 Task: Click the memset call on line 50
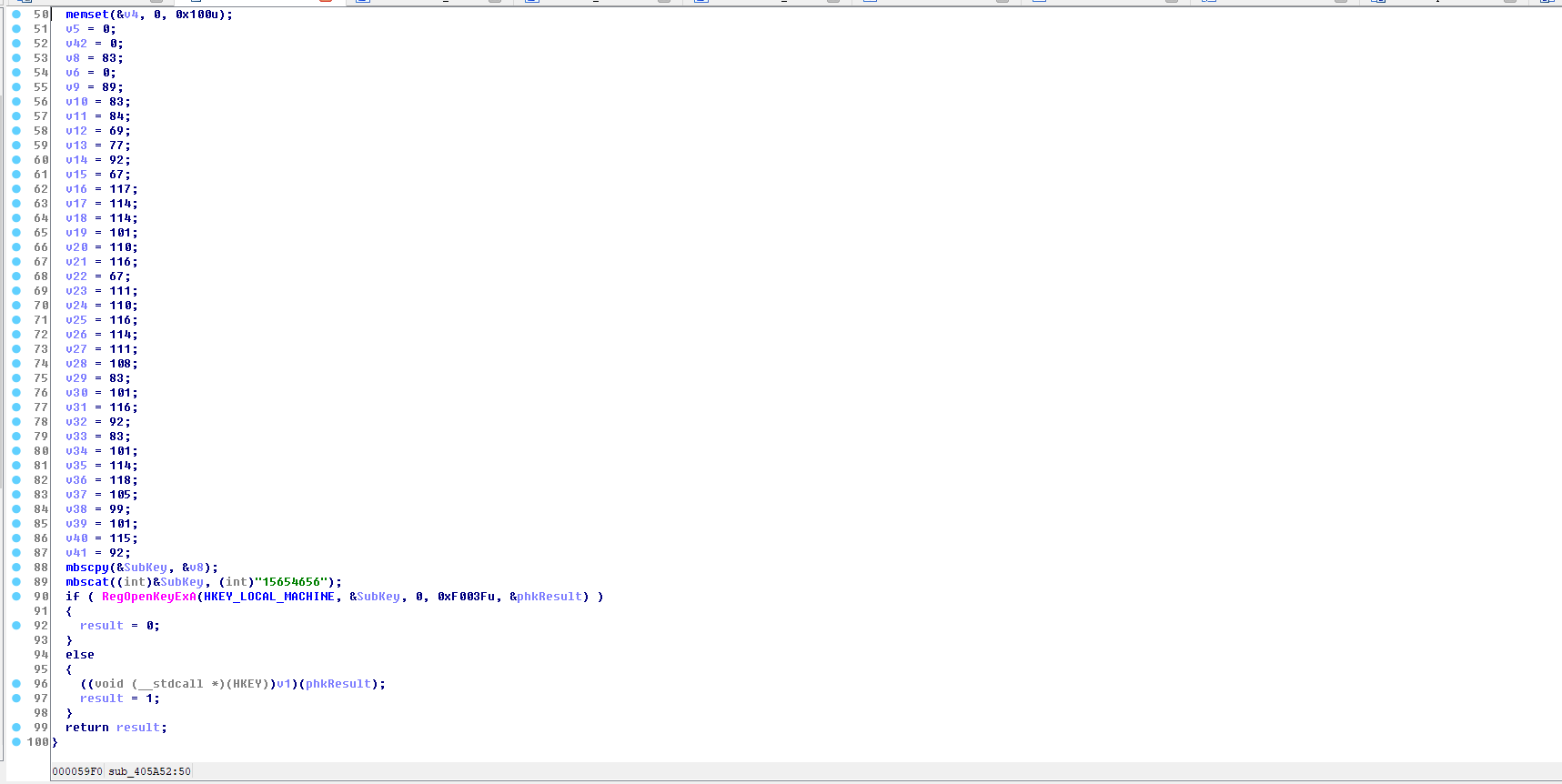click(86, 15)
